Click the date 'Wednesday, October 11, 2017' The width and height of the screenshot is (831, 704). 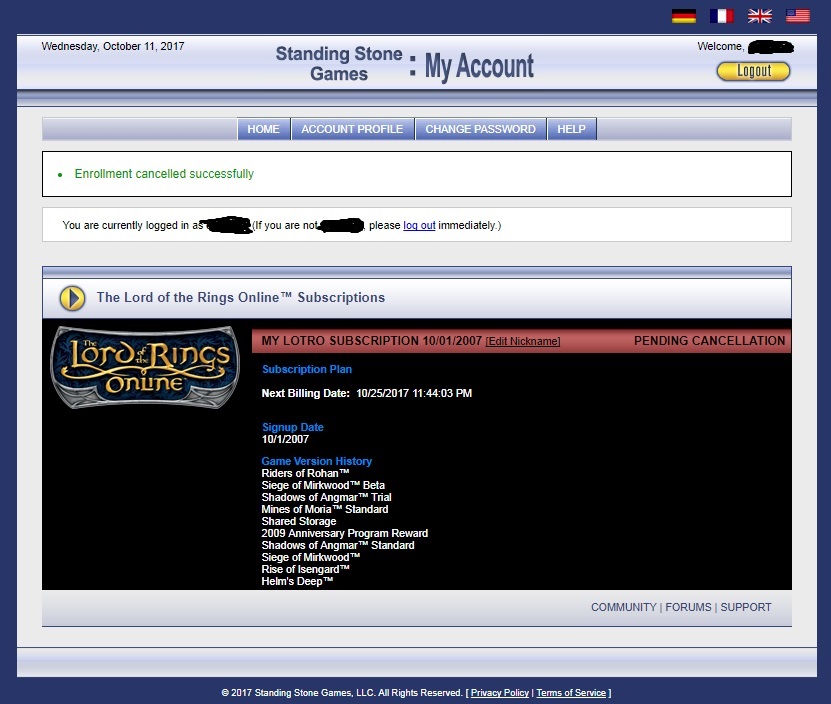tap(113, 47)
